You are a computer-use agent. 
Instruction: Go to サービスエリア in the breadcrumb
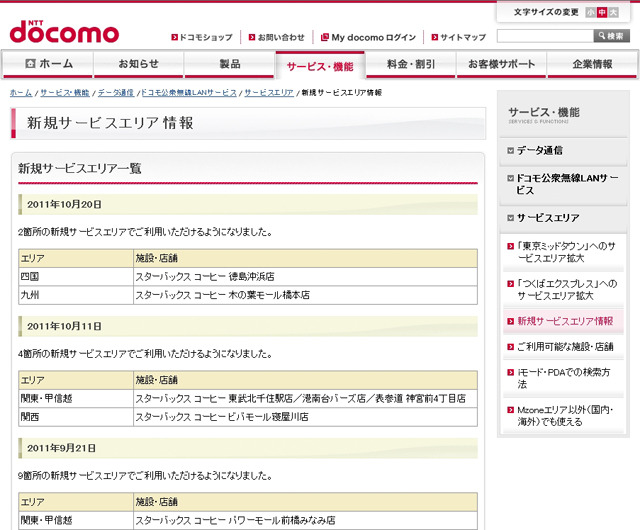click(269, 93)
